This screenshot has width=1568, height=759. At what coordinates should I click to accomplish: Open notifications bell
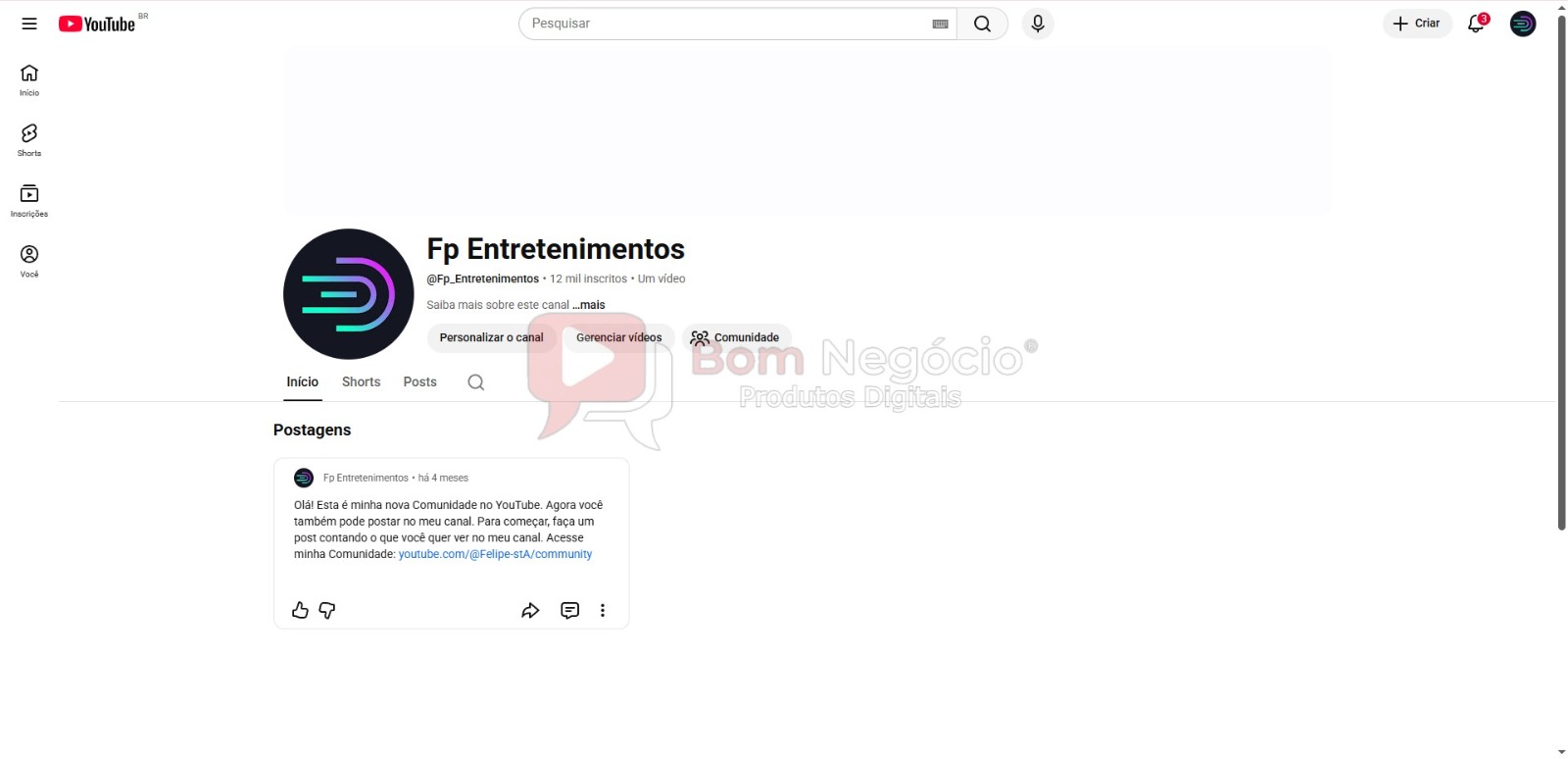pos(1476,24)
